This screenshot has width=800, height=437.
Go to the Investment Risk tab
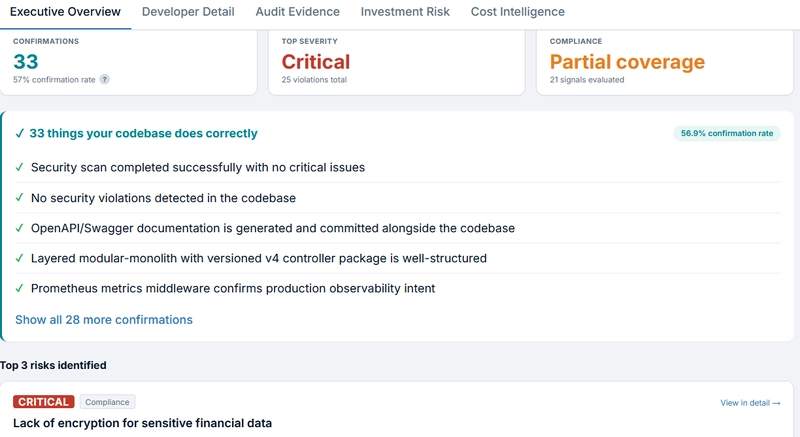click(x=405, y=12)
